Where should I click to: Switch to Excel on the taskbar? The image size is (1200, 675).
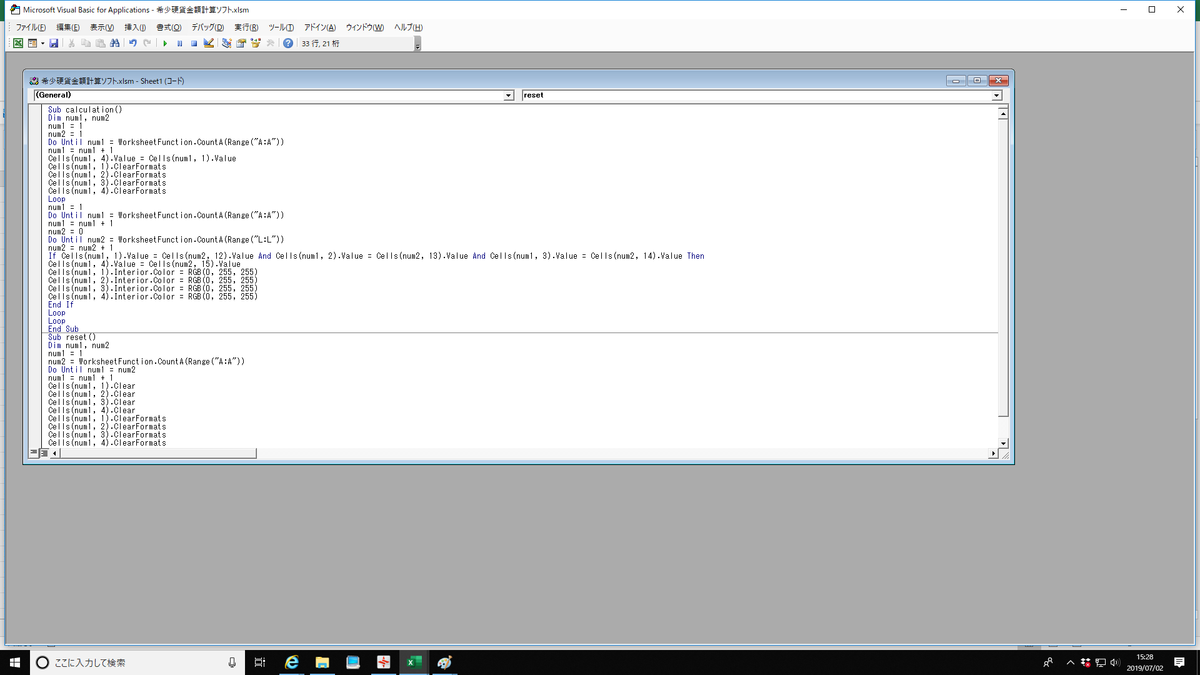[413, 662]
